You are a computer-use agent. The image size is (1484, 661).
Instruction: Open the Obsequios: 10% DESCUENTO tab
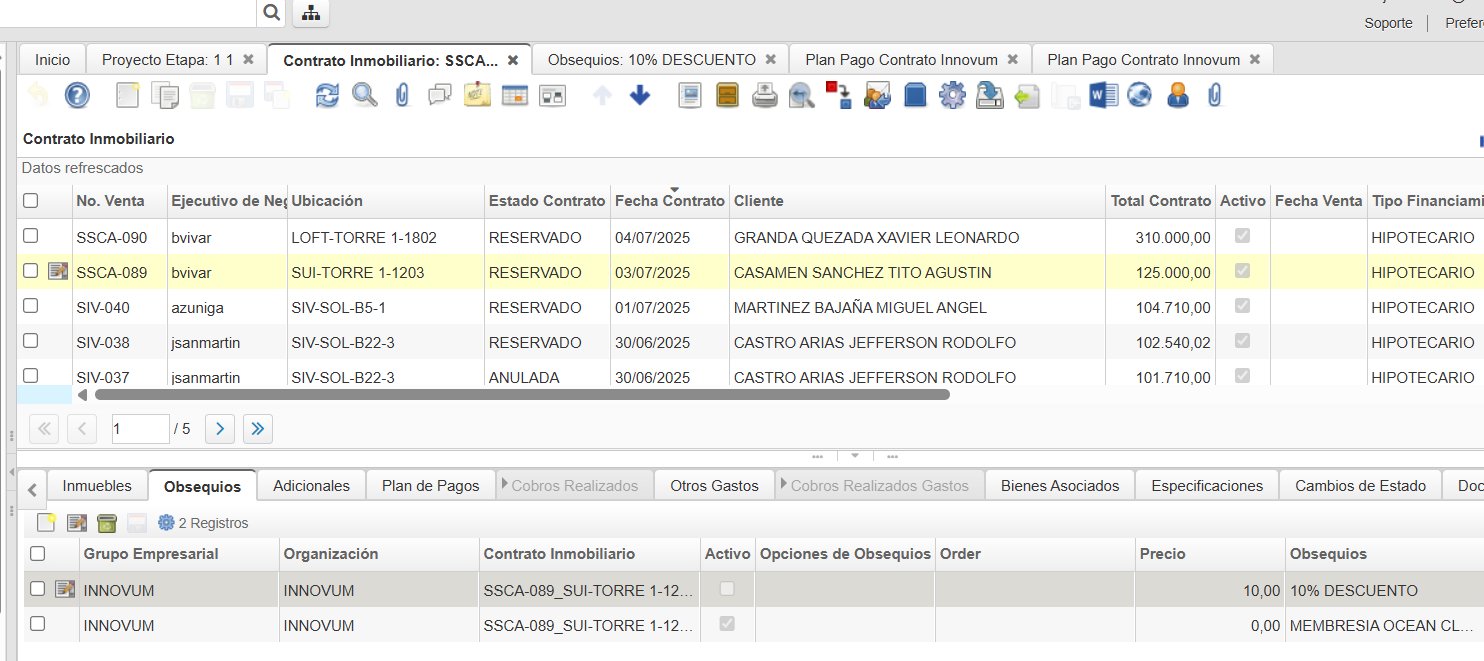[651, 60]
